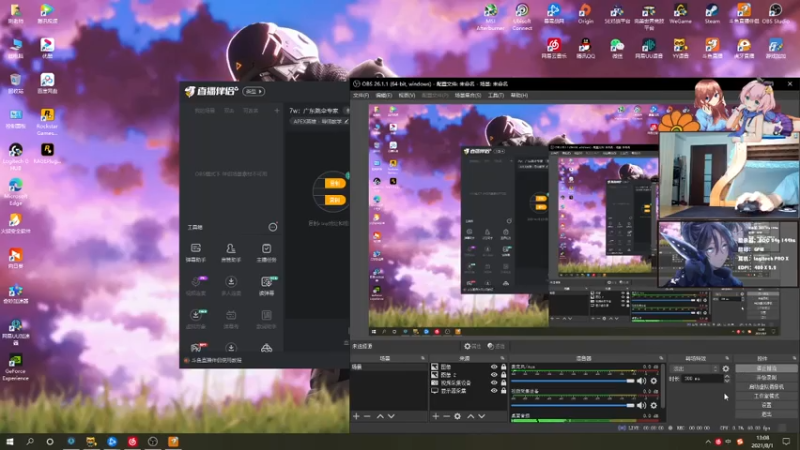Open Origin desktop shortcut
800x450 pixels.
pyautogui.click(x=585, y=14)
